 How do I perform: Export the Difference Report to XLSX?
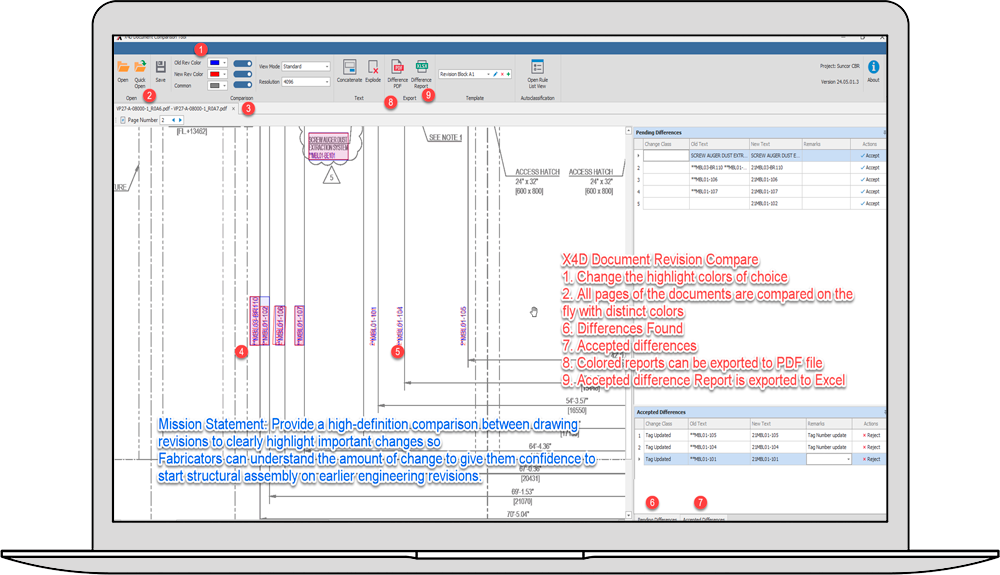pyautogui.click(x=422, y=67)
